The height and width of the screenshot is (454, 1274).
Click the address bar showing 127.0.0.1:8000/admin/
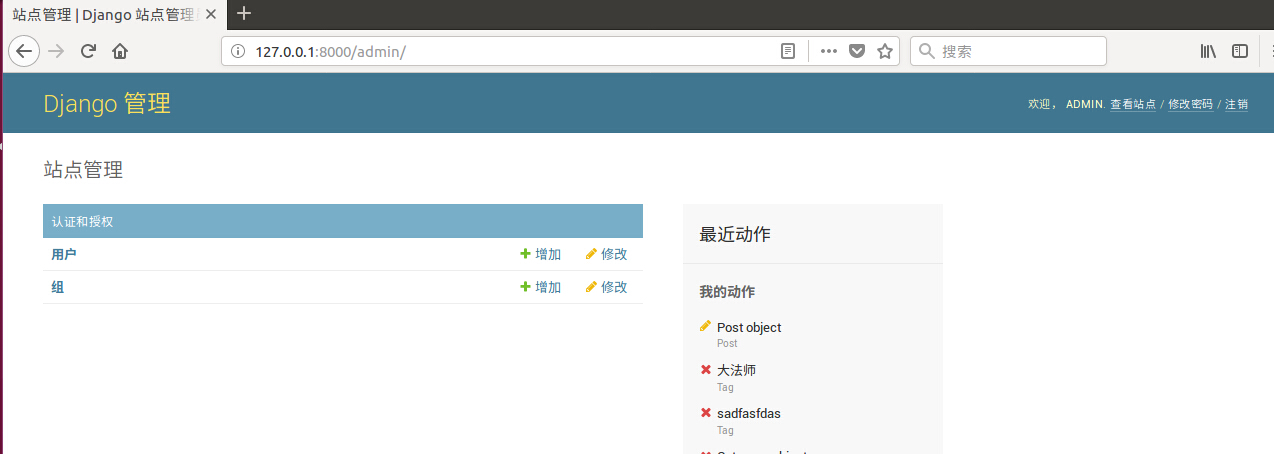[x=500, y=51]
